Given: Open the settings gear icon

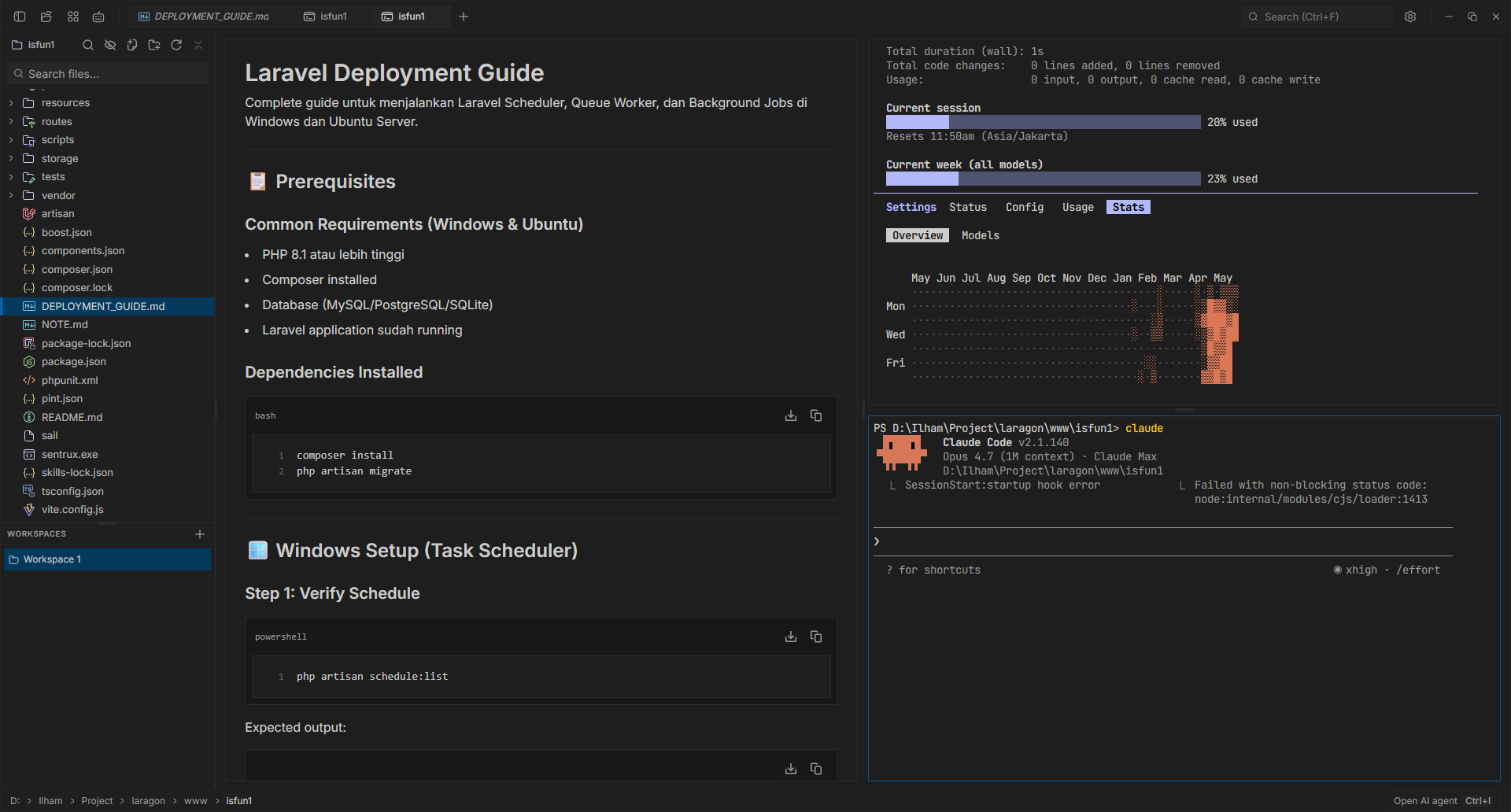Looking at the screenshot, I should click(x=1410, y=17).
